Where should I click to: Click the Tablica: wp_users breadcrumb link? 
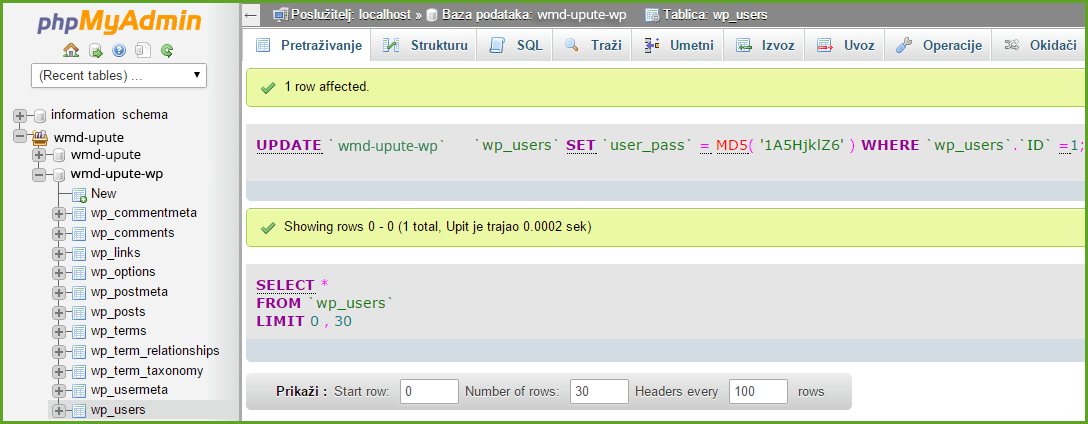coord(715,15)
